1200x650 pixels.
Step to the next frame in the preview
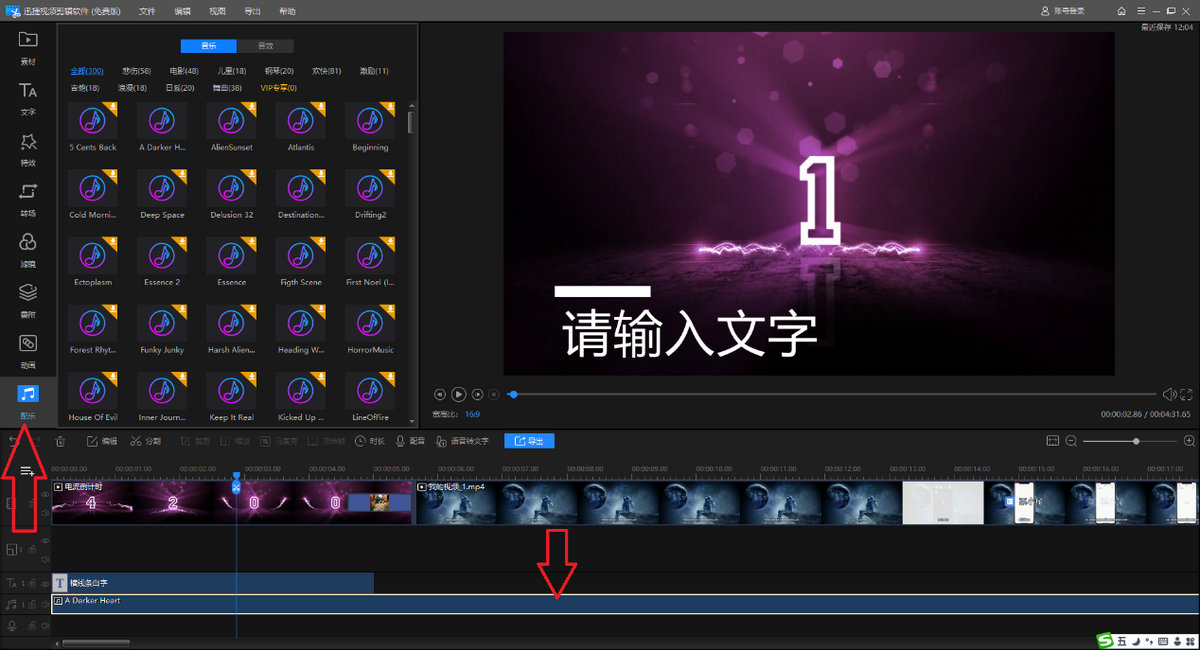tap(478, 395)
